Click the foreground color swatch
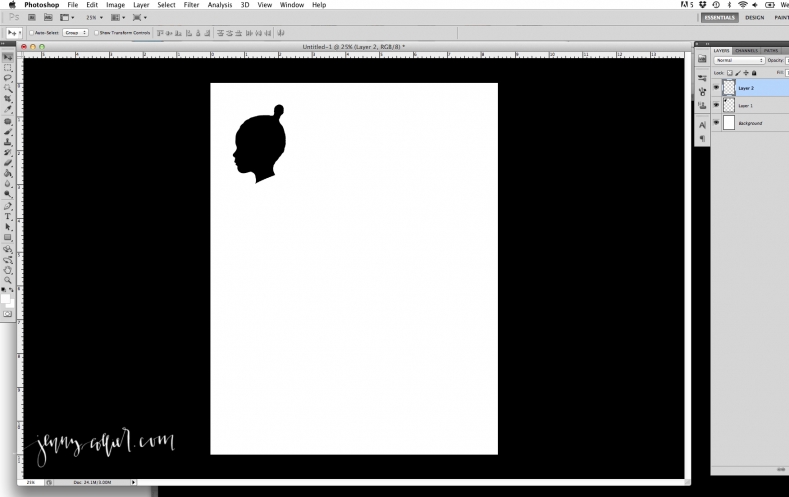 6,297
